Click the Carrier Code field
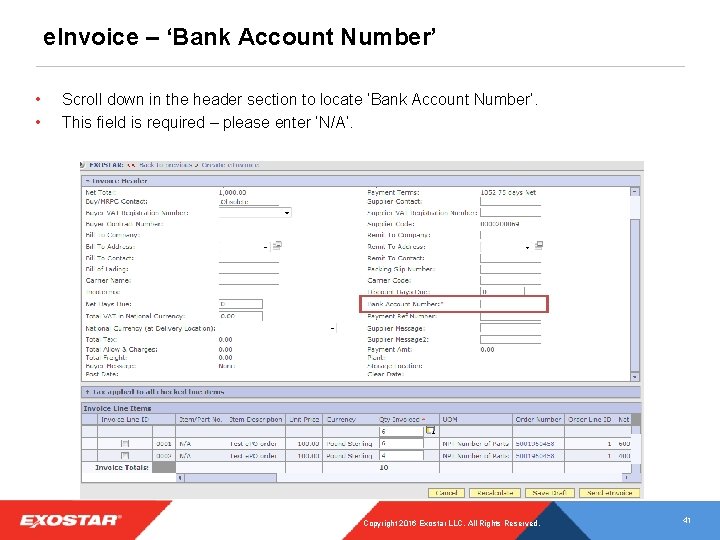 [510, 280]
